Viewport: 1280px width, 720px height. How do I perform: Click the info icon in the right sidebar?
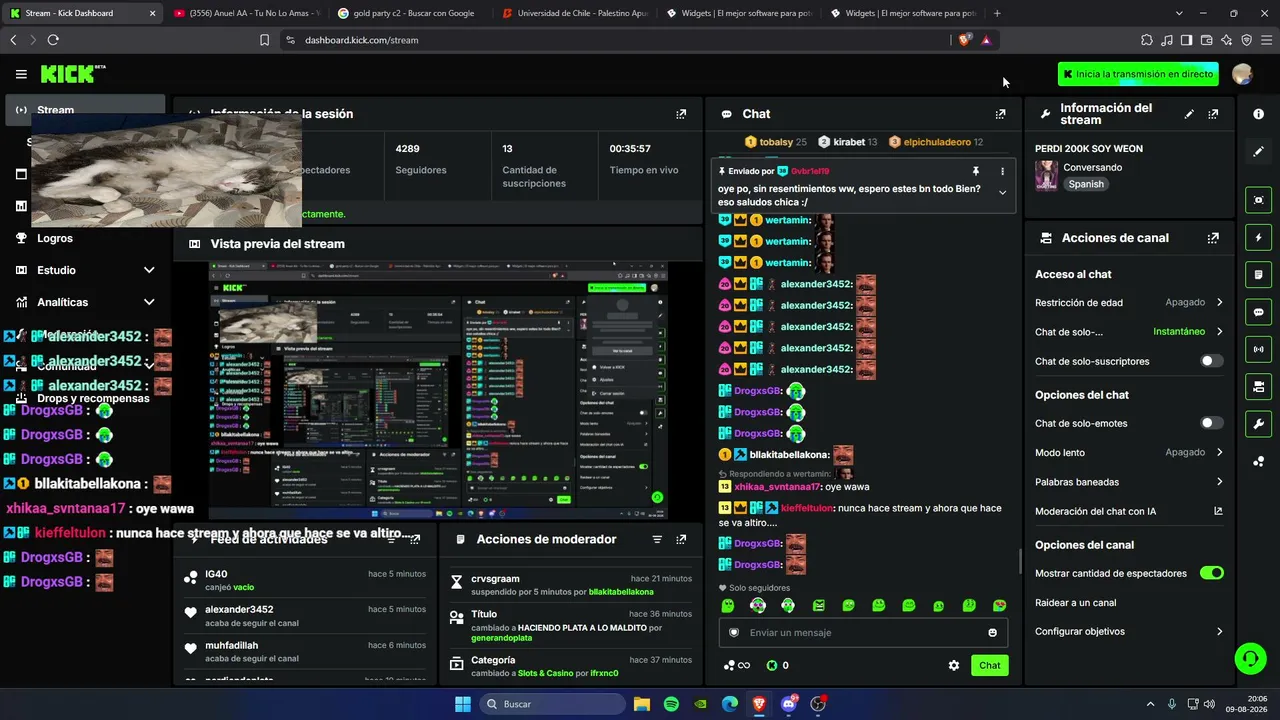[1258, 114]
